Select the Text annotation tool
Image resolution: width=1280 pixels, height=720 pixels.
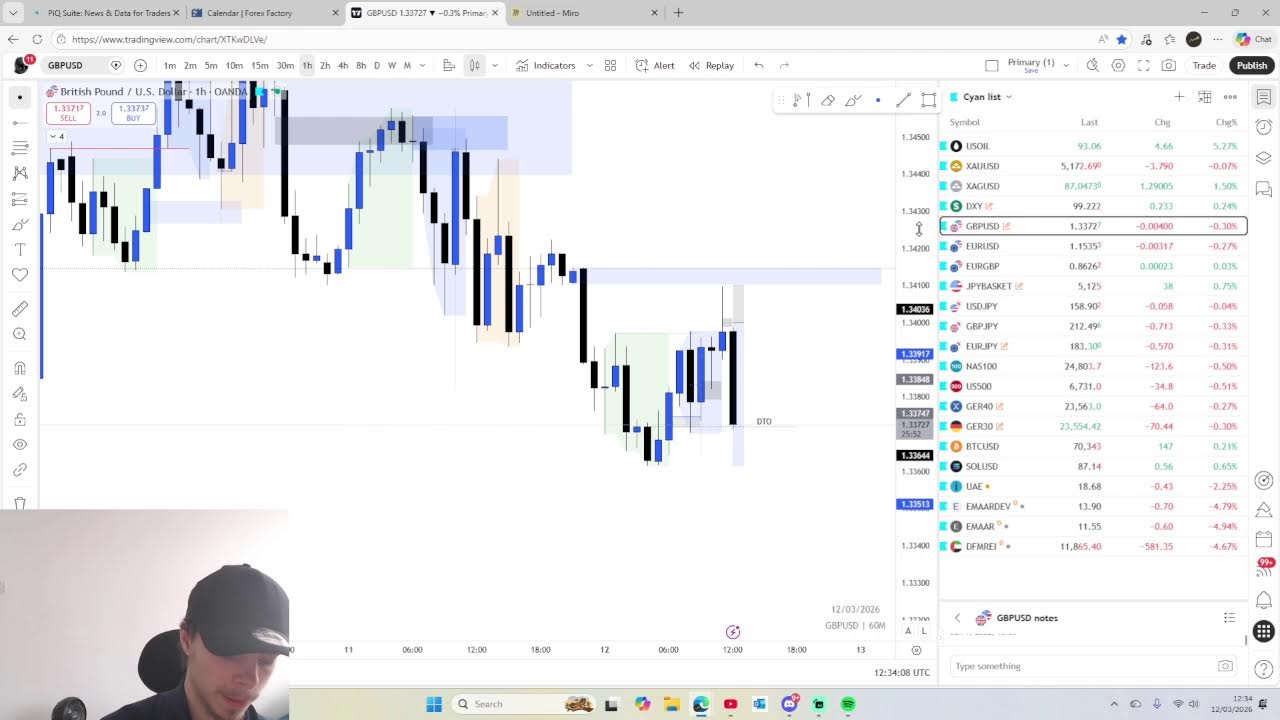19,249
